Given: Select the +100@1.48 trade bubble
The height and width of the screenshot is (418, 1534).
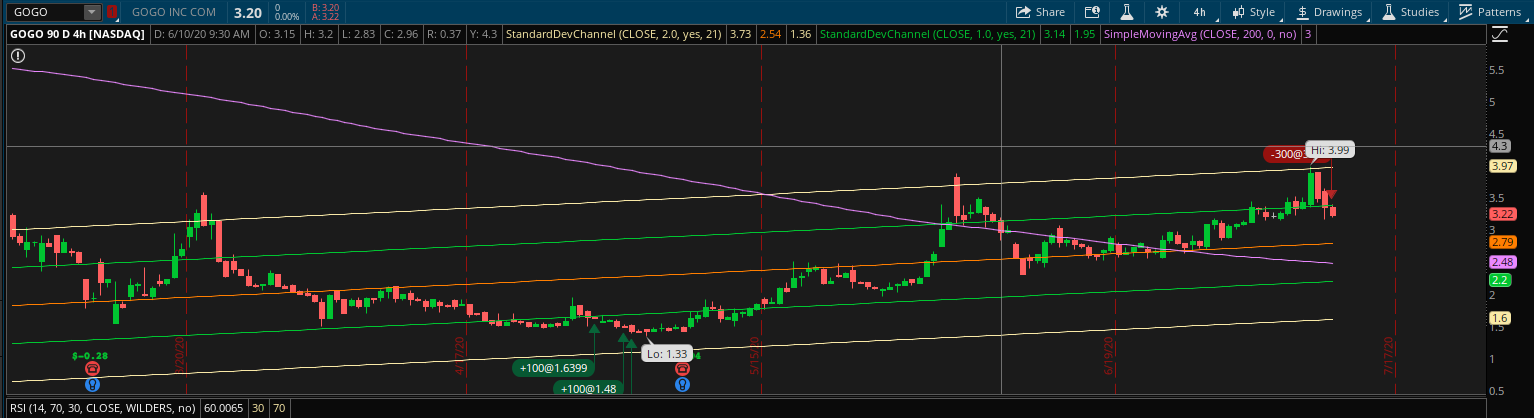Looking at the screenshot, I should [x=588, y=388].
